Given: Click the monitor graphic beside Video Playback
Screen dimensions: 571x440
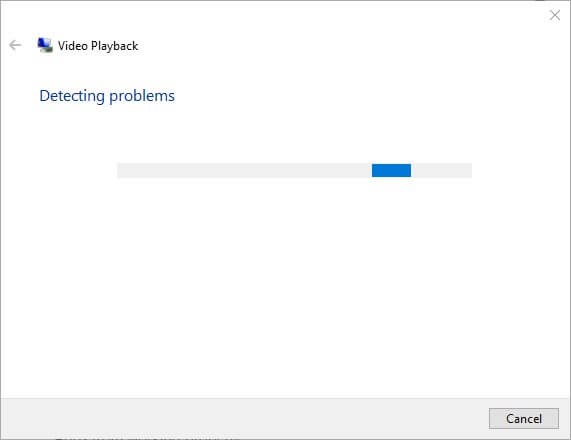Looking at the screenshot, I should click(x=45, y=45).
